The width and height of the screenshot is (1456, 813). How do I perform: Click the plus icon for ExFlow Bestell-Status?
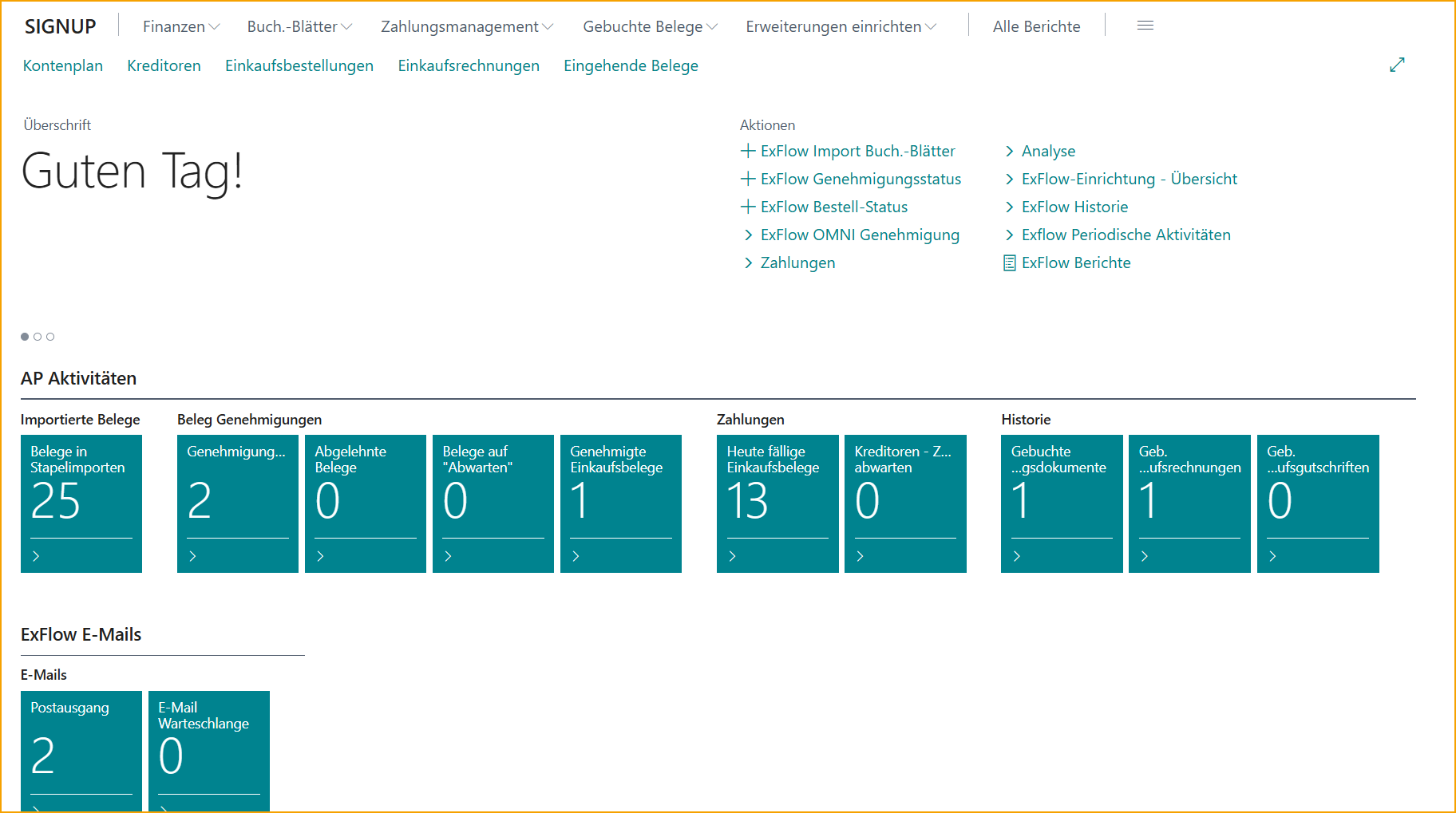[x=748, y=206]
